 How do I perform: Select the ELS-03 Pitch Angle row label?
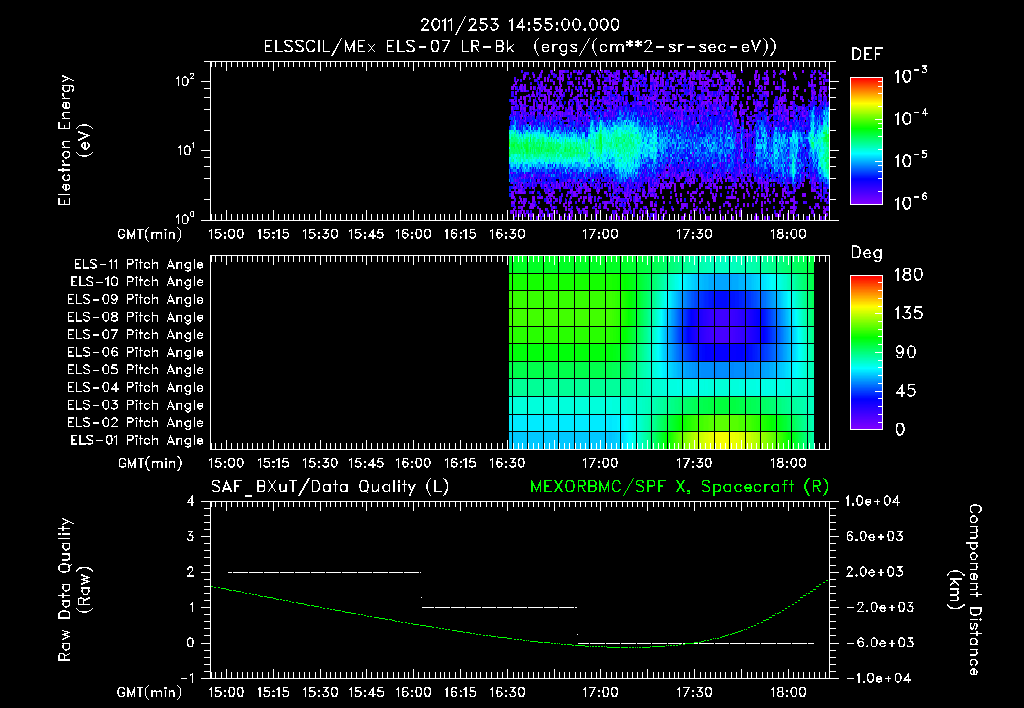click(136, 406)
